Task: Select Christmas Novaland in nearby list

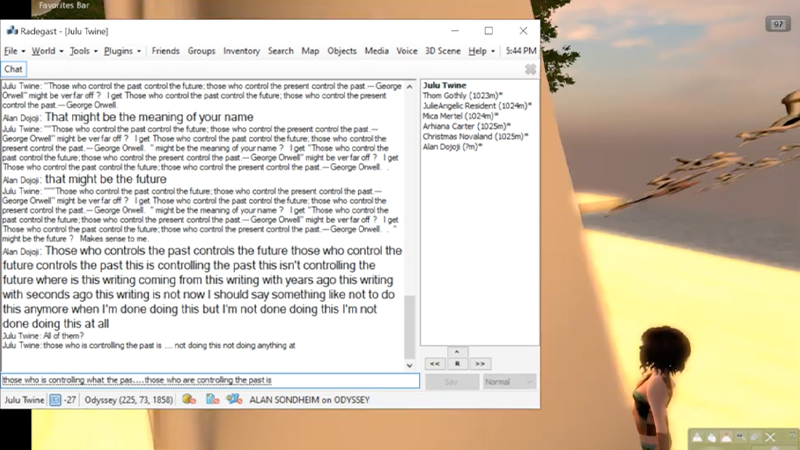Action: tap(475, 136)
